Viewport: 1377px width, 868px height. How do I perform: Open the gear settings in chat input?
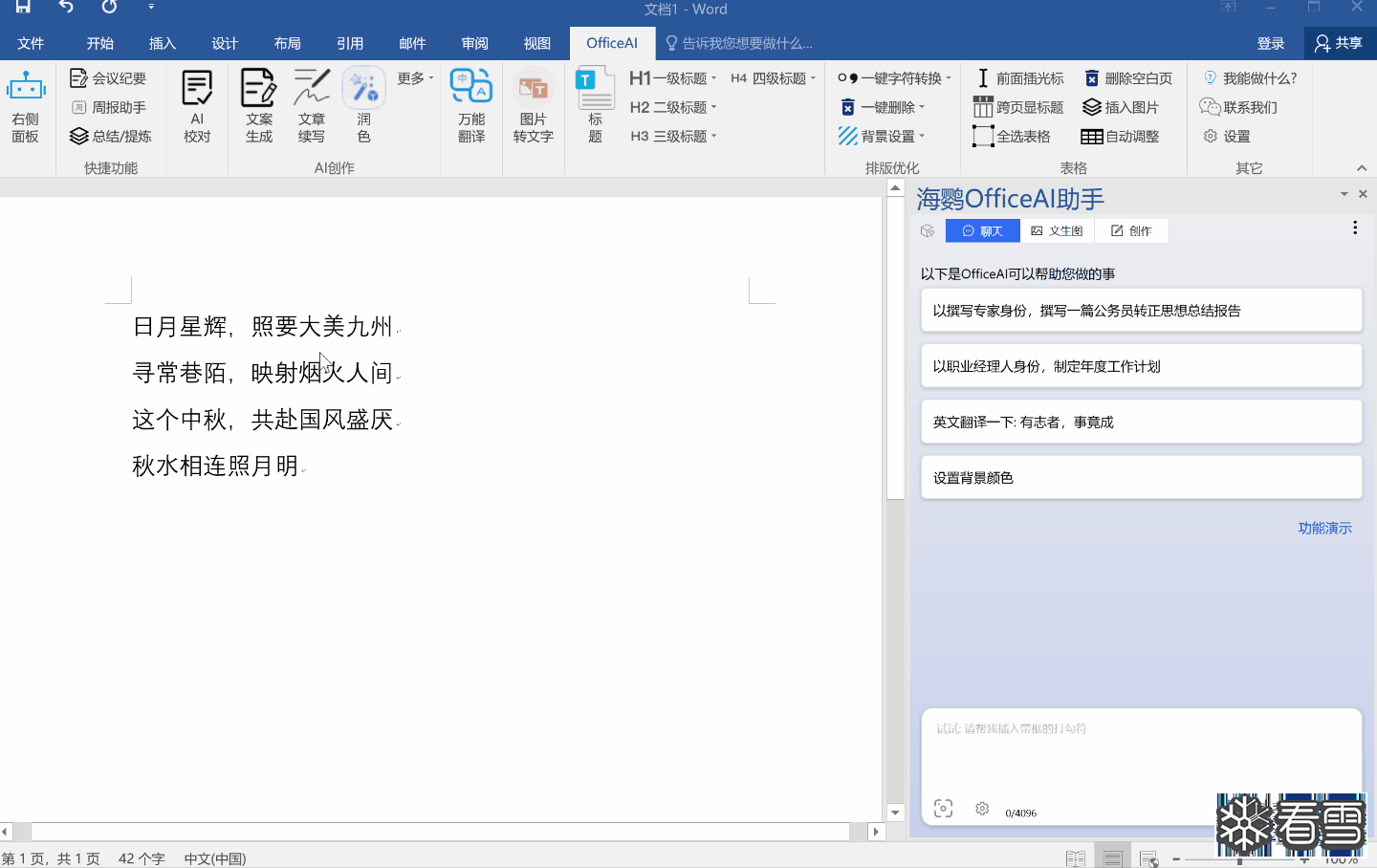pos(982,809)
